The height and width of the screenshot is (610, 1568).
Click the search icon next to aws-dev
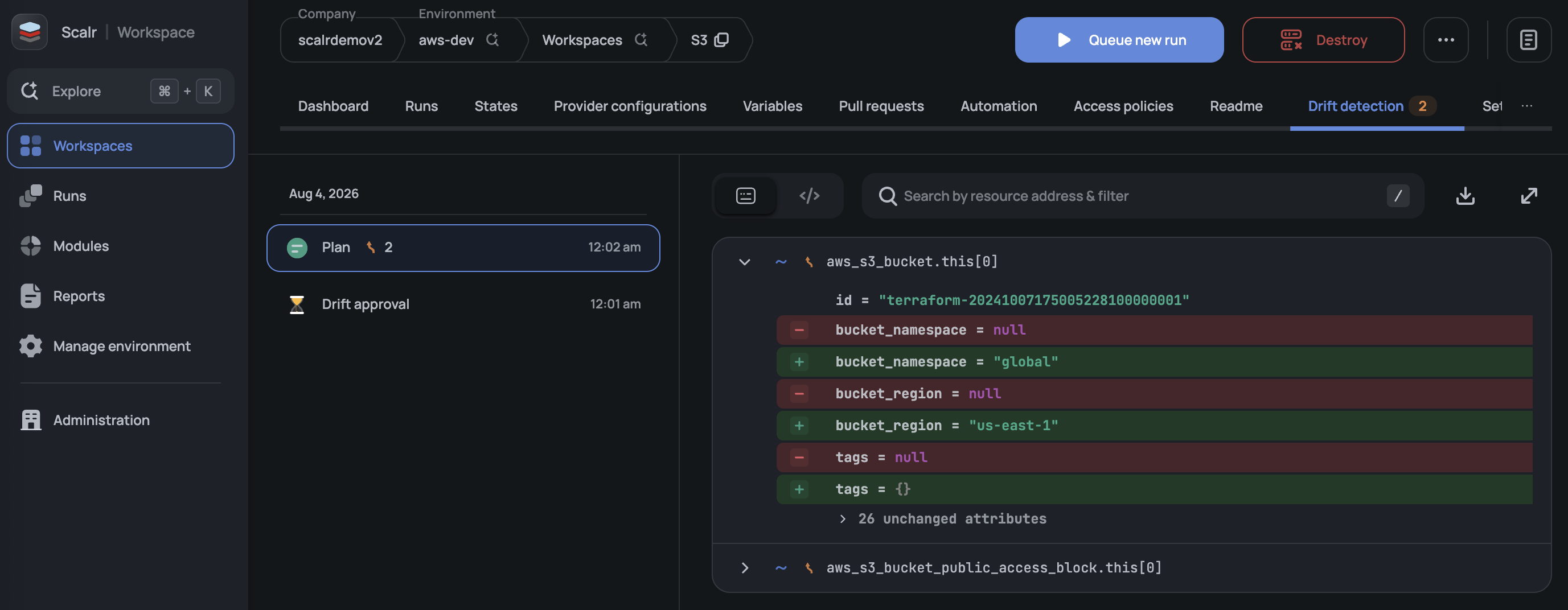(492, 40)
